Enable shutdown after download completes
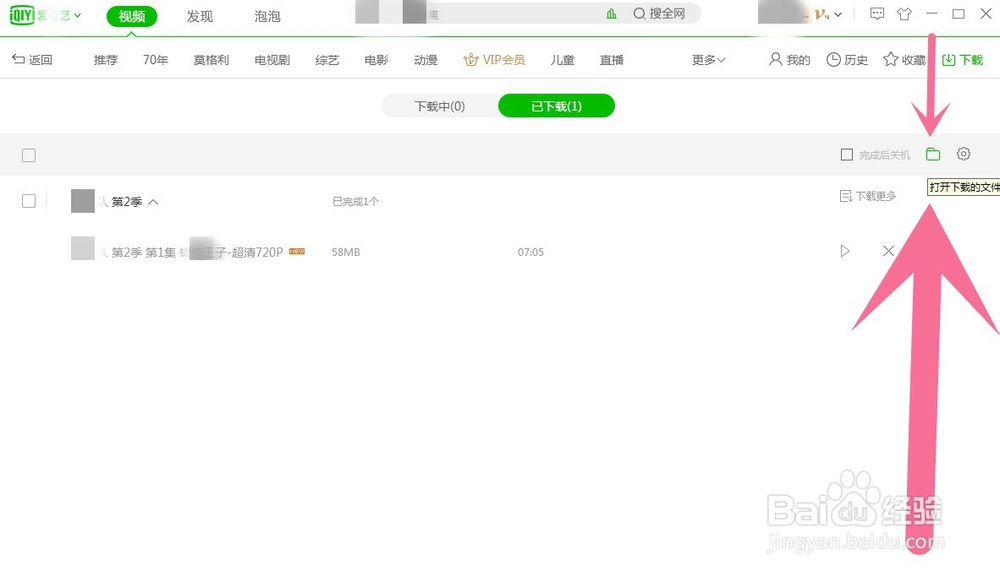Viewport: 1000px width, 576px height. 845,155
